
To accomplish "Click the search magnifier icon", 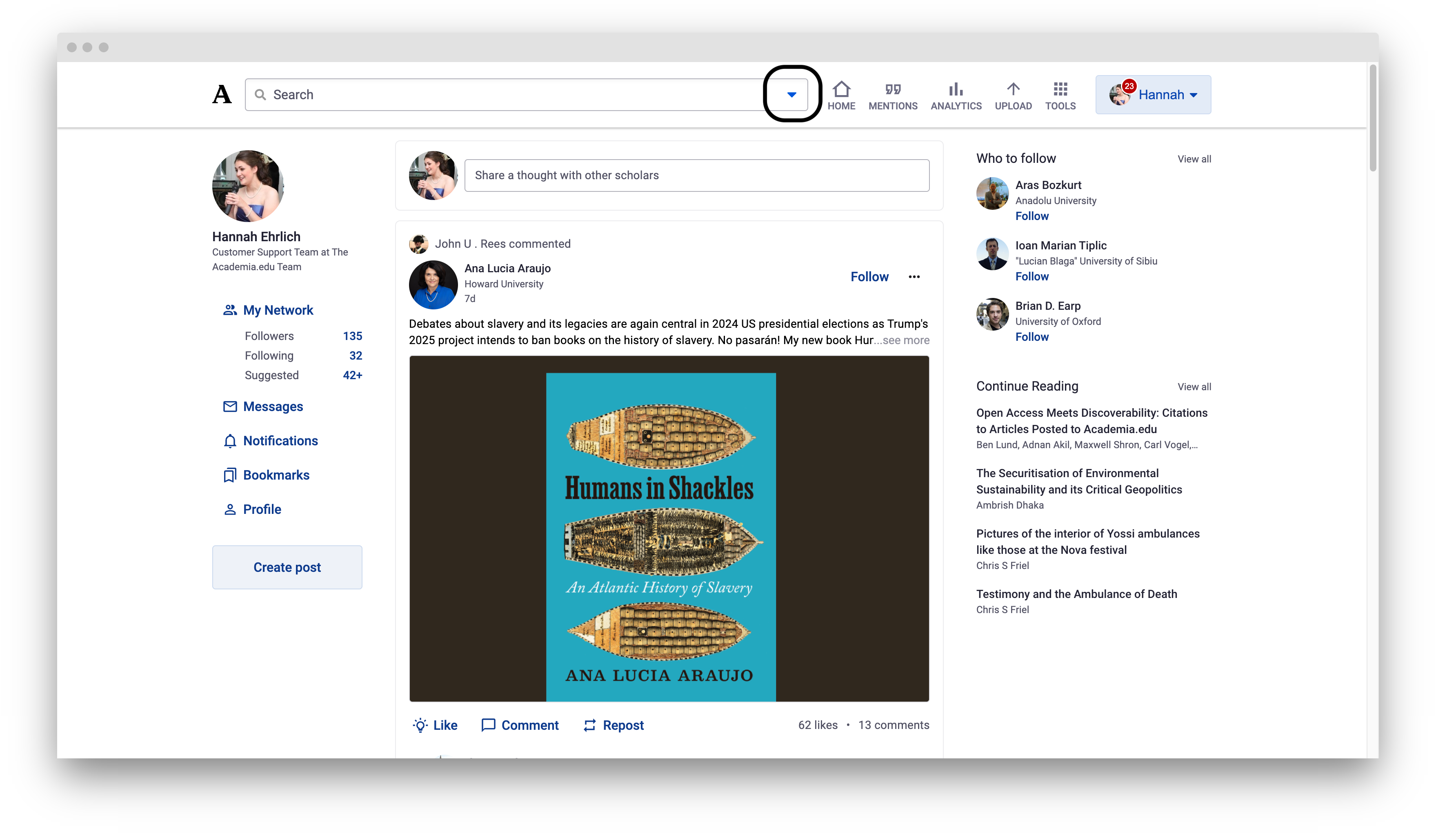I will [260, 95].
